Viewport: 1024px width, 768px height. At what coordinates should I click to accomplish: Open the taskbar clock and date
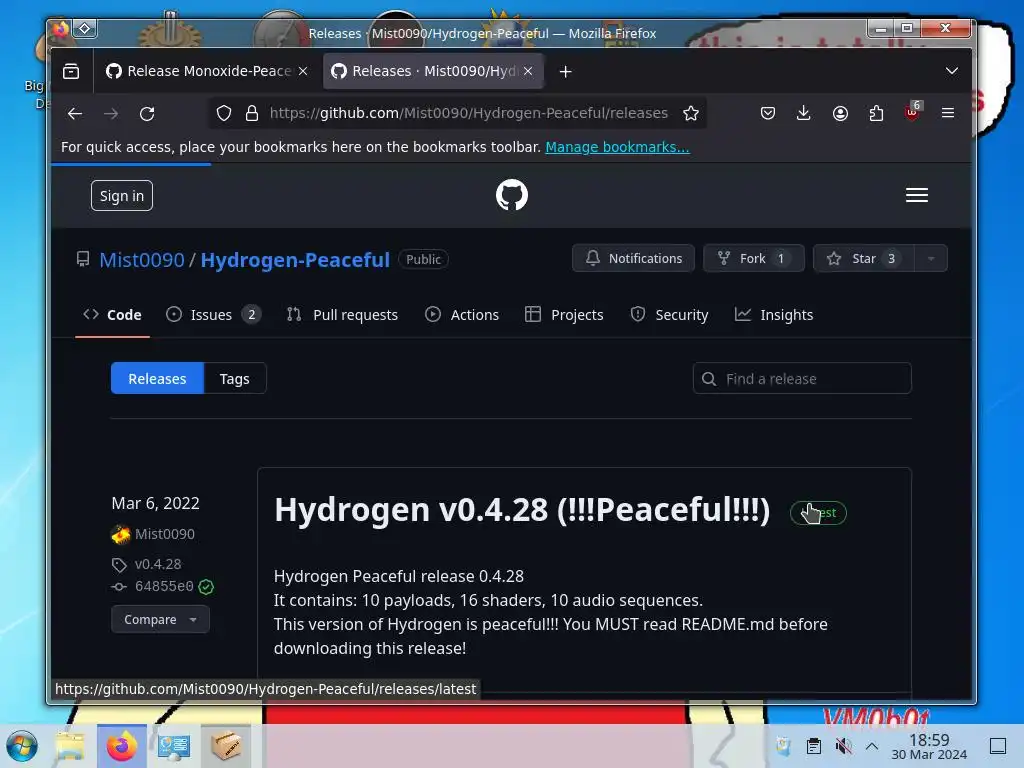coord(929,746)
